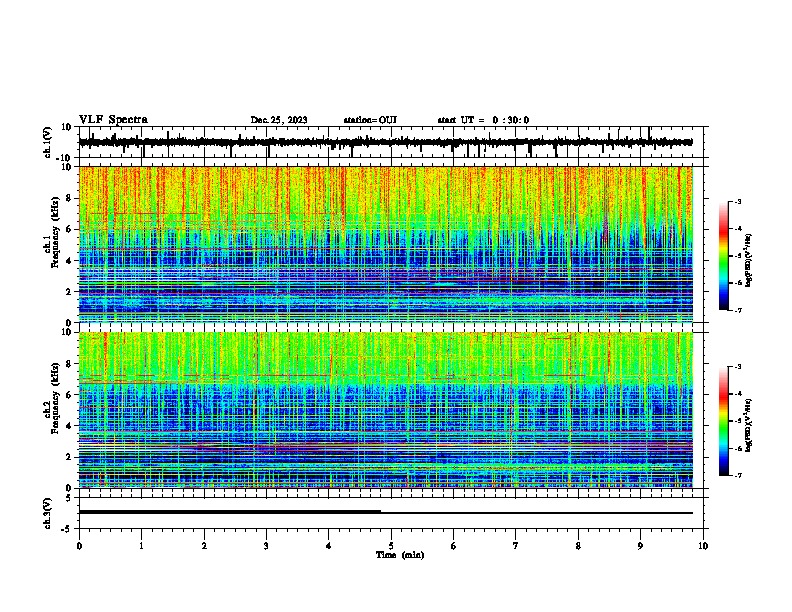Click the "6" tick on the time axis
Viewport: 792px width, 612px height.
click(454, 546)
